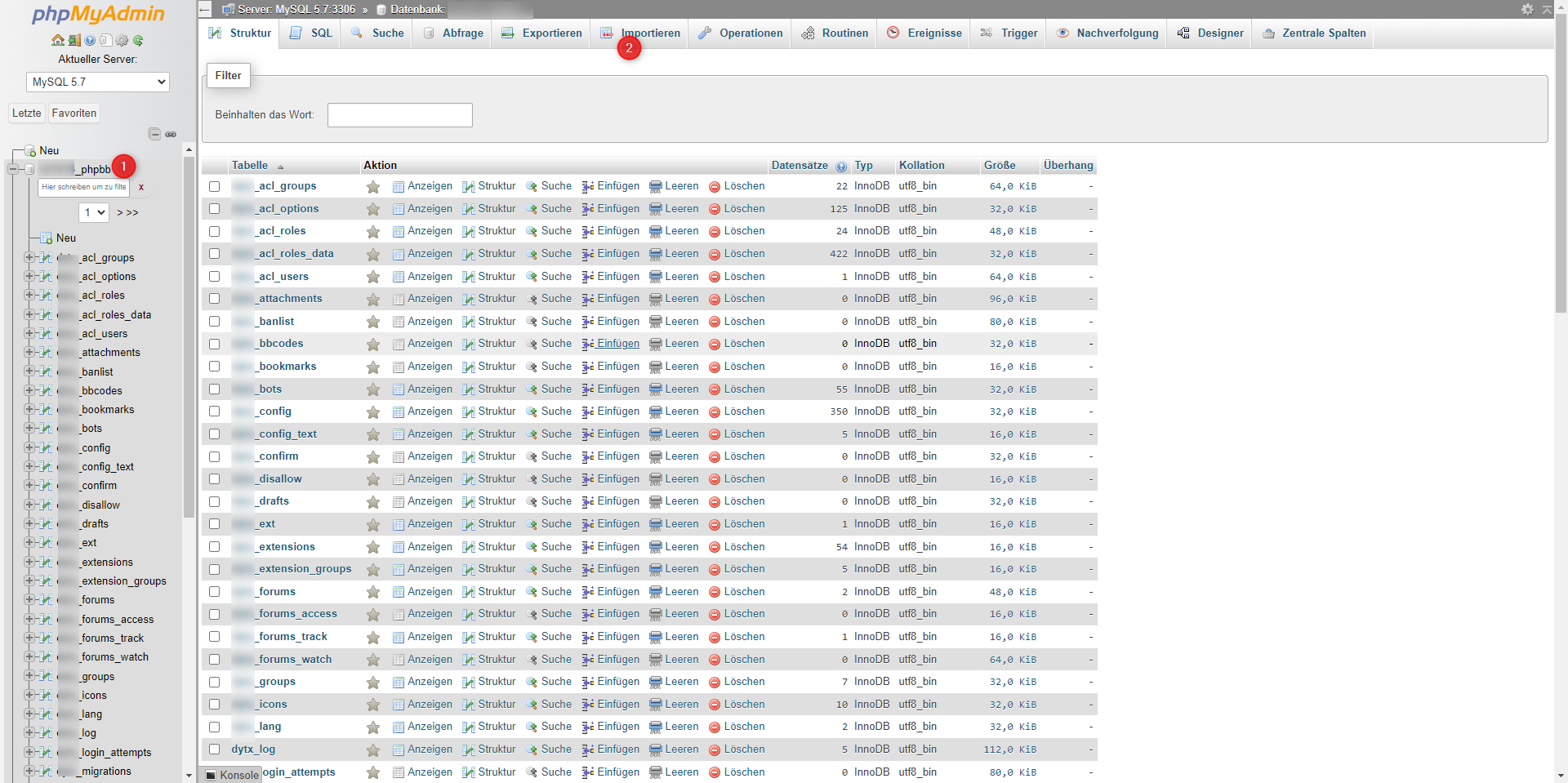
Task: Check the box next to _forums table
Action: tap(214, 592)
